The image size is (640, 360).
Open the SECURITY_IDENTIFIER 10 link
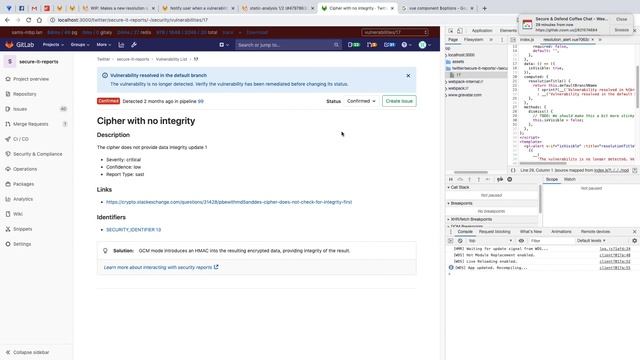coord(133,230)
